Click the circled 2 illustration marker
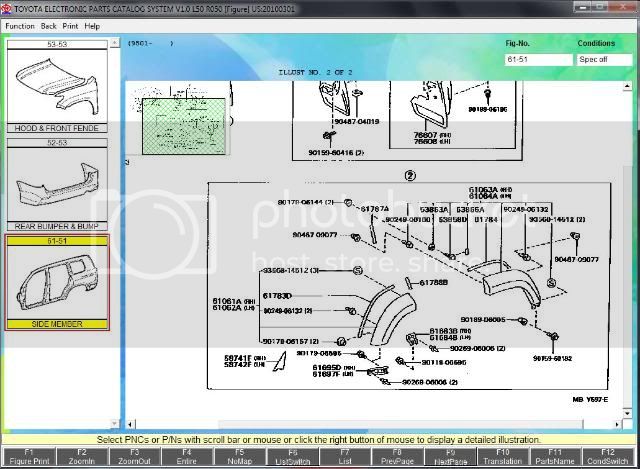 pyautogui.click(x=410, y=176)
